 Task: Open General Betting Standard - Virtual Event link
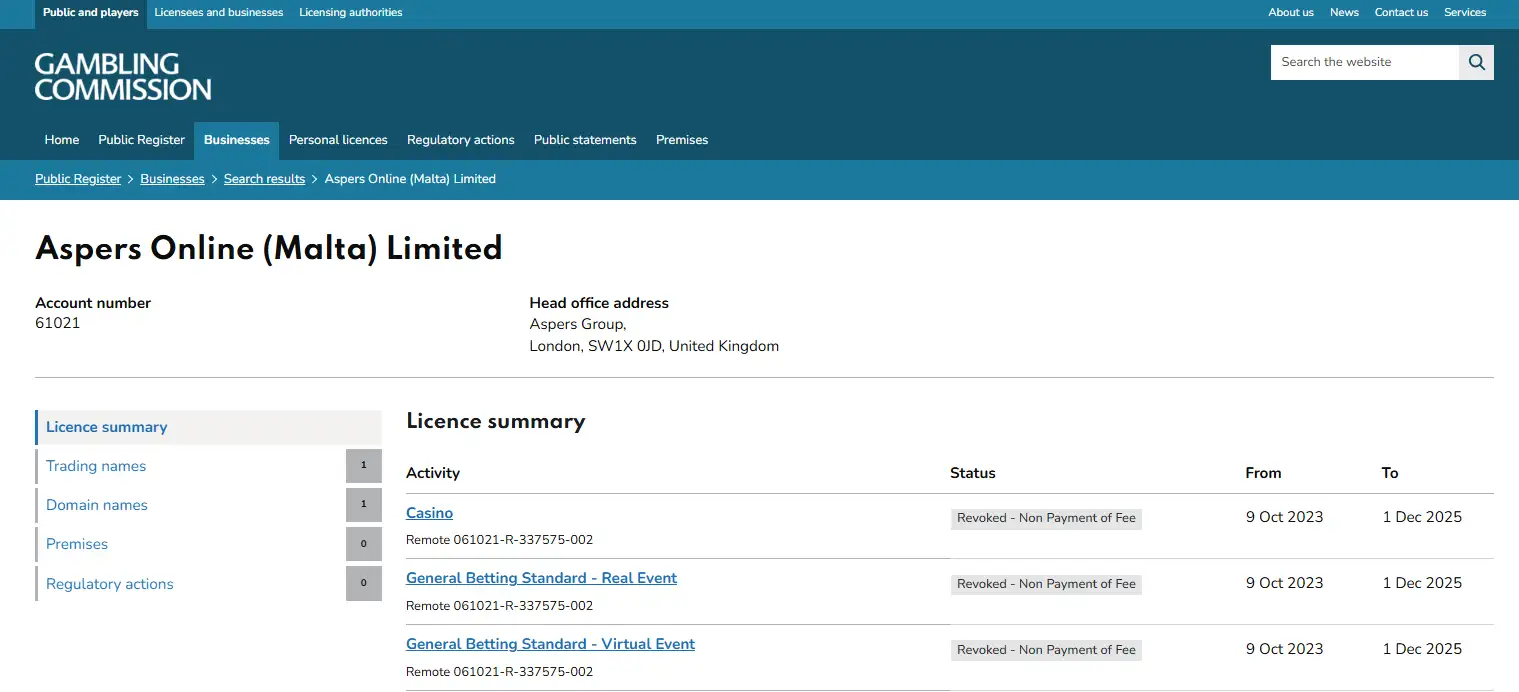pos(550,644)
